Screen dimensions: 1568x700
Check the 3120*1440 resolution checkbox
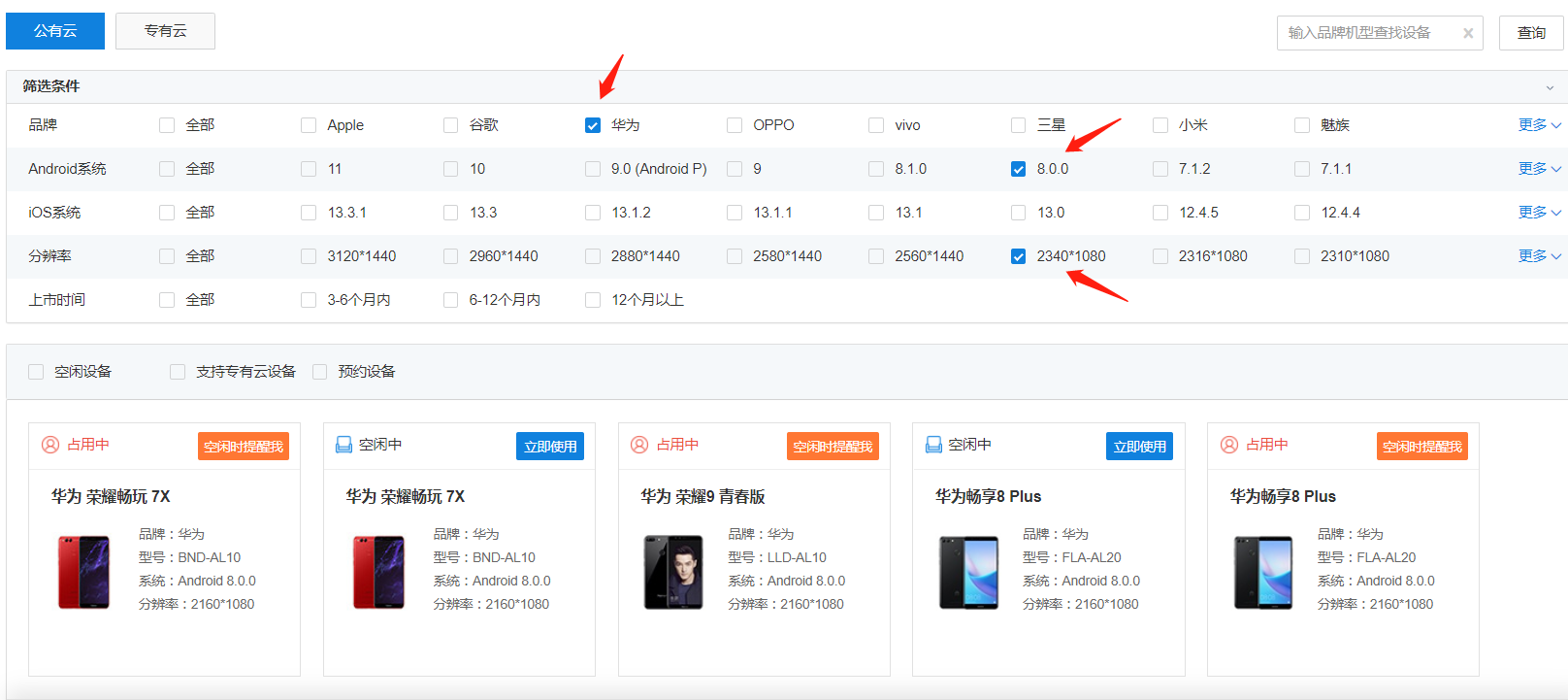(309, 256)
